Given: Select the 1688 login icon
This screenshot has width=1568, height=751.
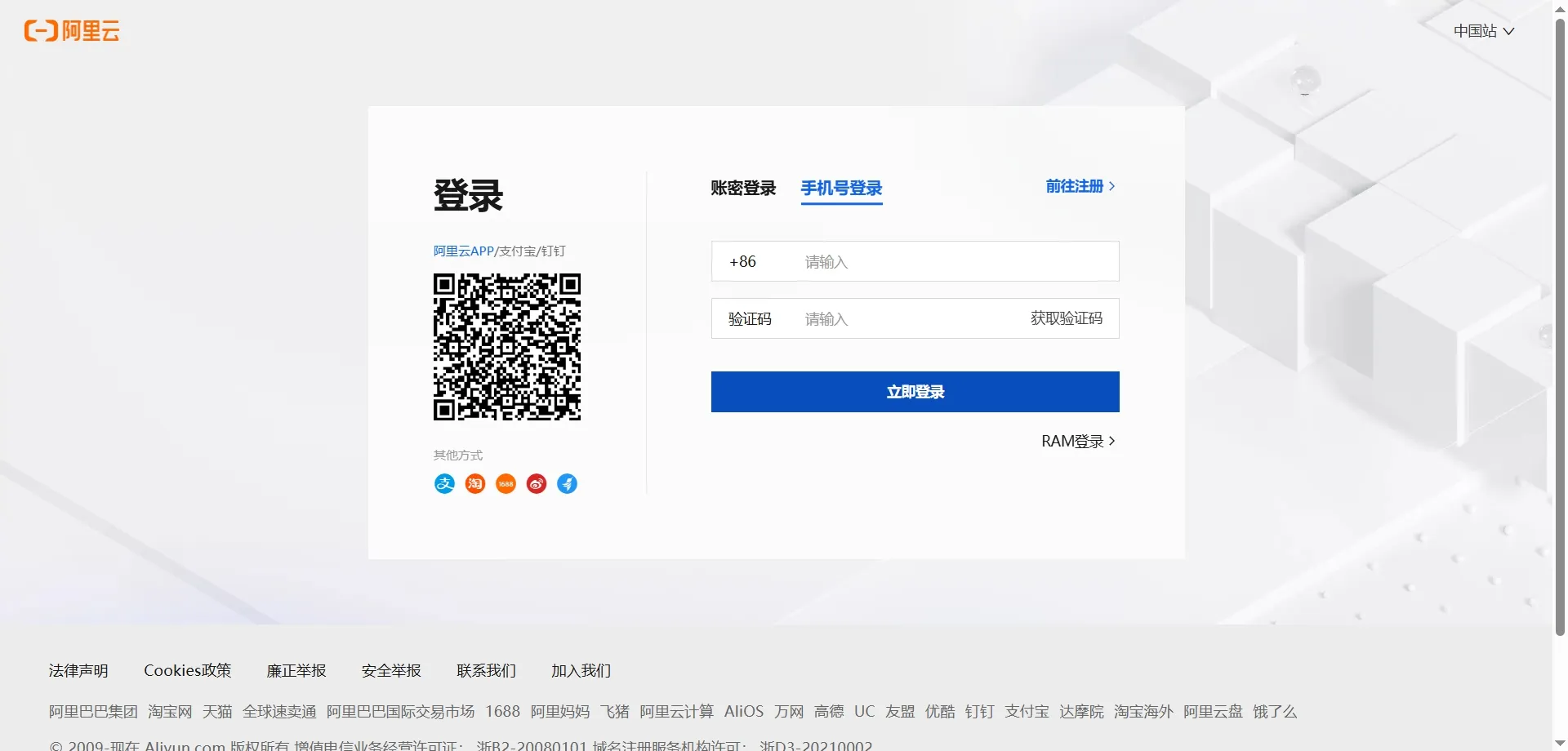Looking at the screenshot, I should pyautogui.click(x=505, y=483).
